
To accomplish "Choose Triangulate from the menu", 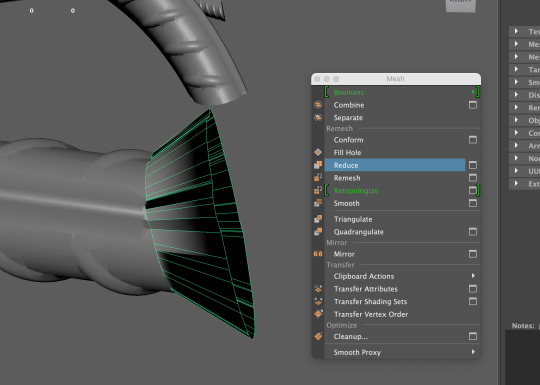I will coord(353,219).
